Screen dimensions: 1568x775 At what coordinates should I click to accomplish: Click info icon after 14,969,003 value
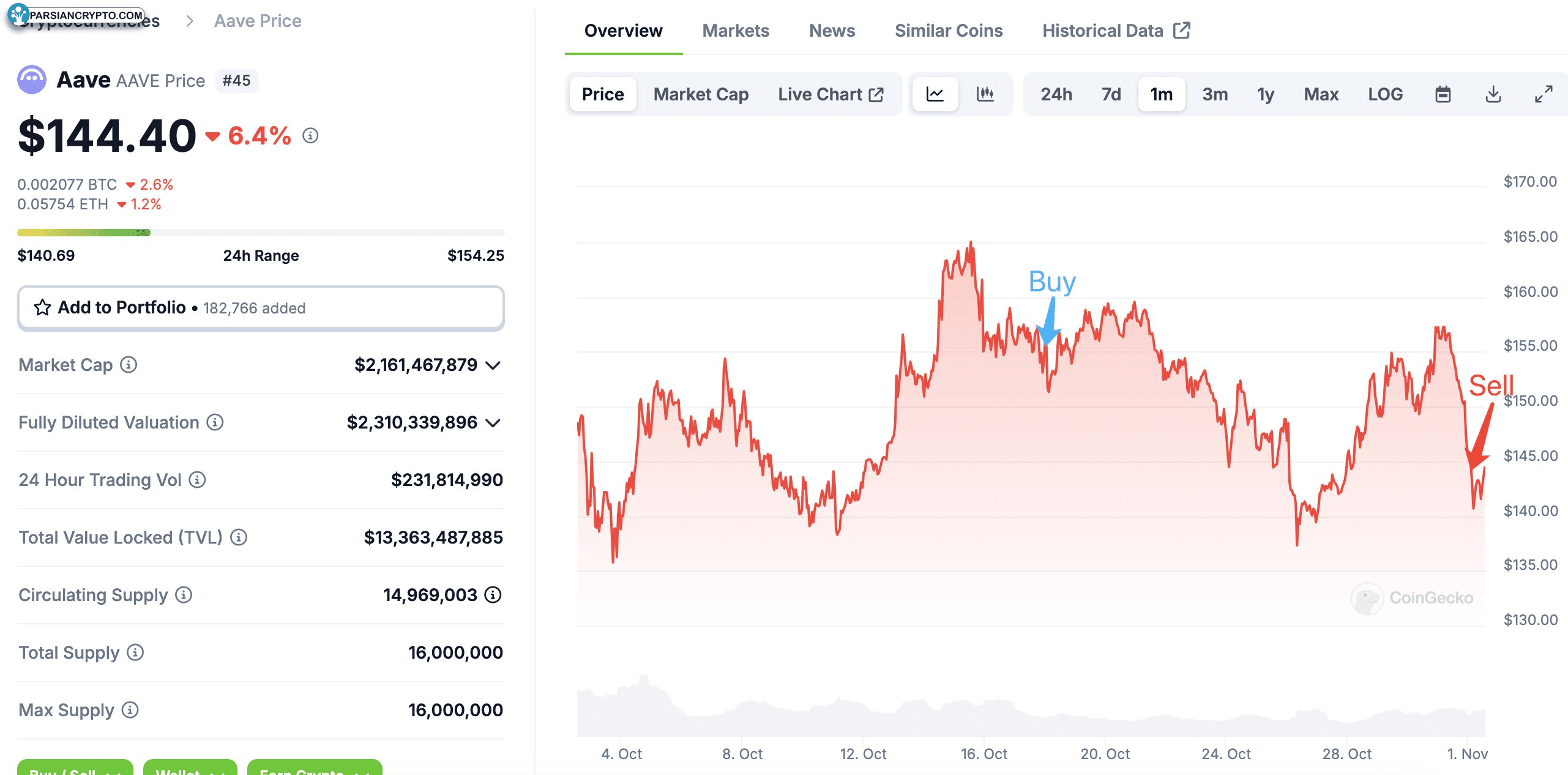(493, 595)
